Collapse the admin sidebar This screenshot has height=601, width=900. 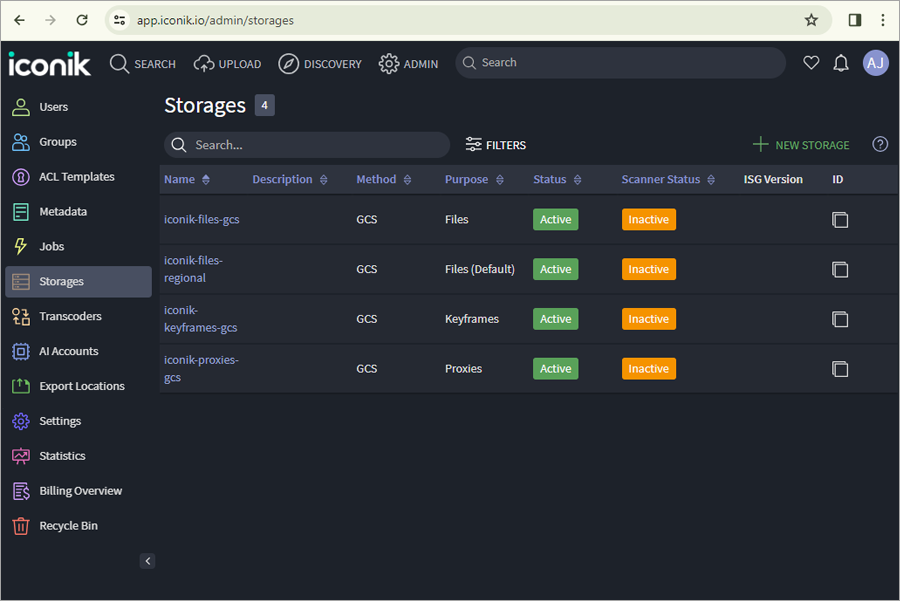point(148,561)
